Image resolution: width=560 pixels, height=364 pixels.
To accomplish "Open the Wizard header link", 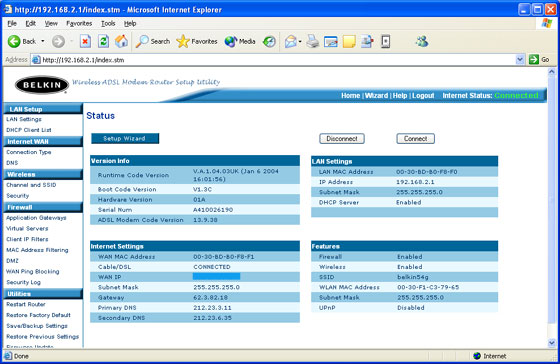I will point(376,95).
